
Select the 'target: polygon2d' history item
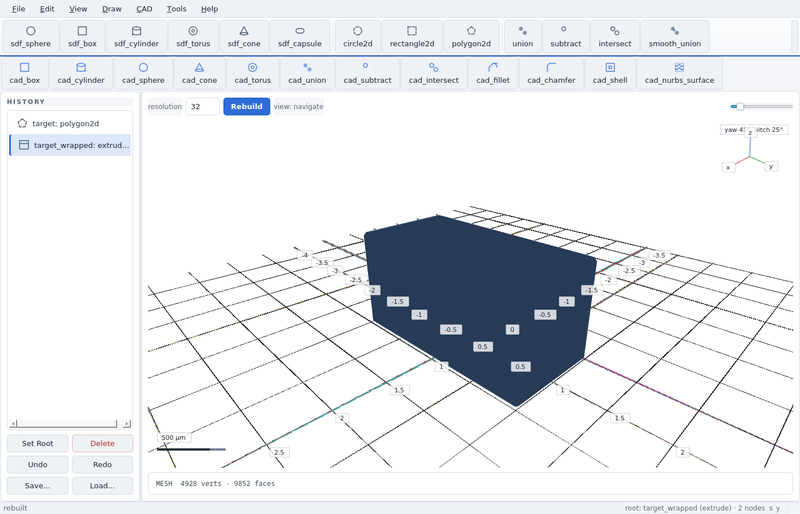click(70, 123)
